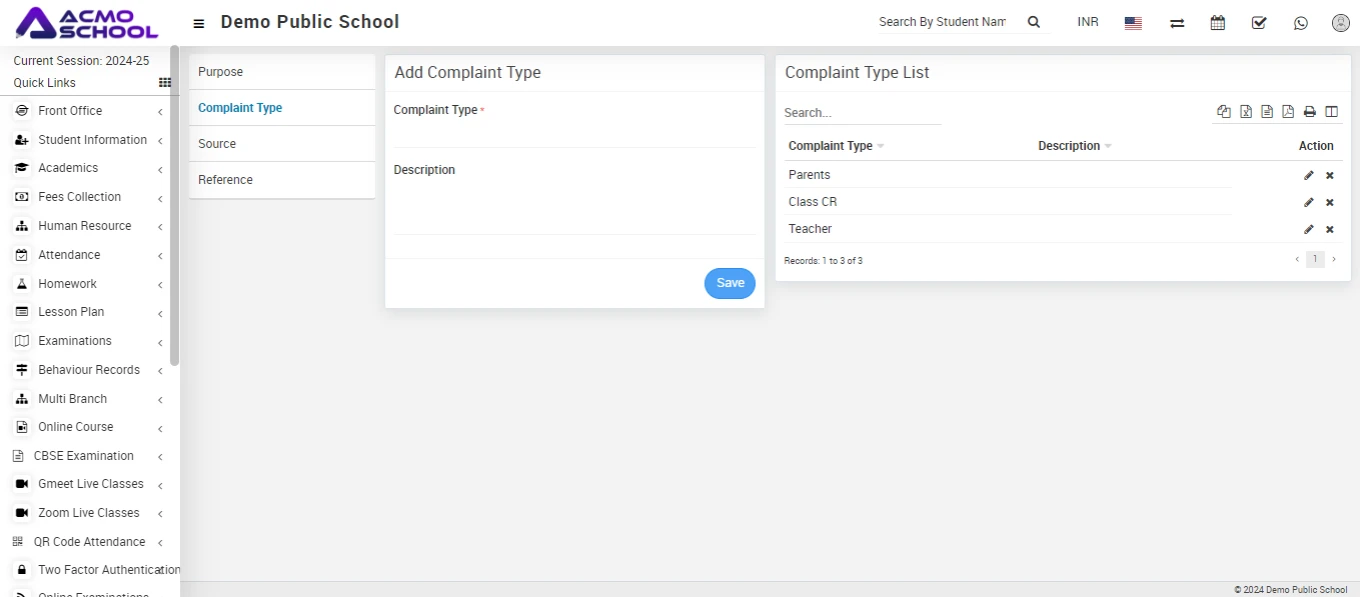Print the complaint type list
Screen dimensions: 1360x597
1309,112
